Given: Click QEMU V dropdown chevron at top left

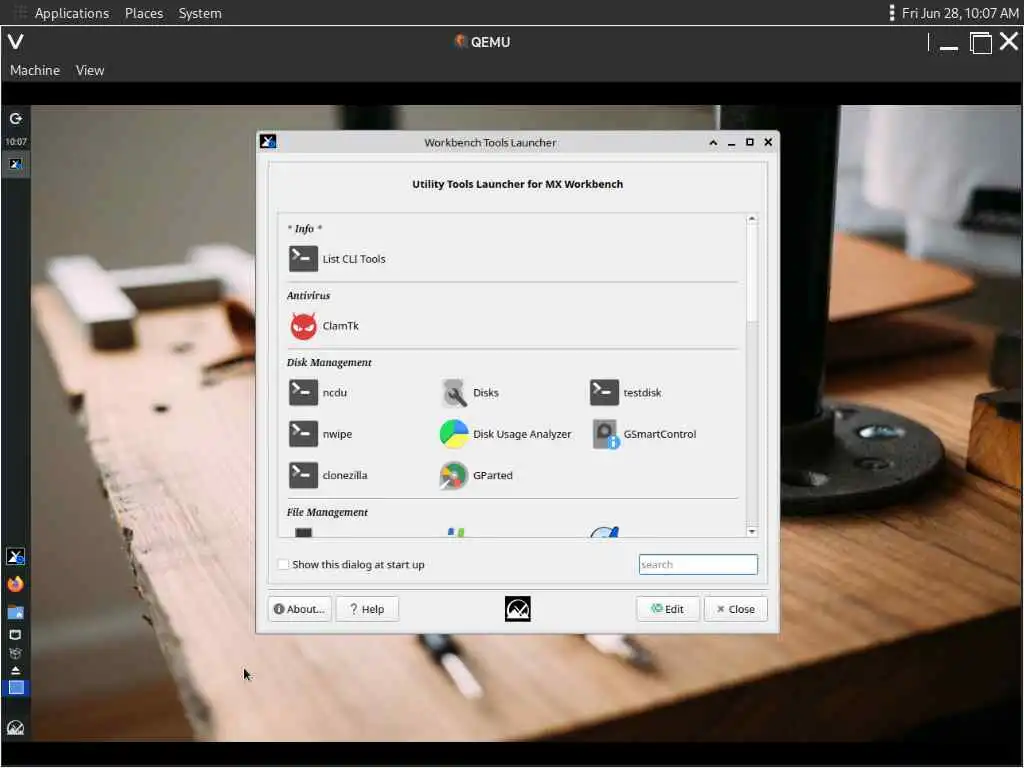Looking at the screenshot, I should pyautogui.click(x=16, y=42).
